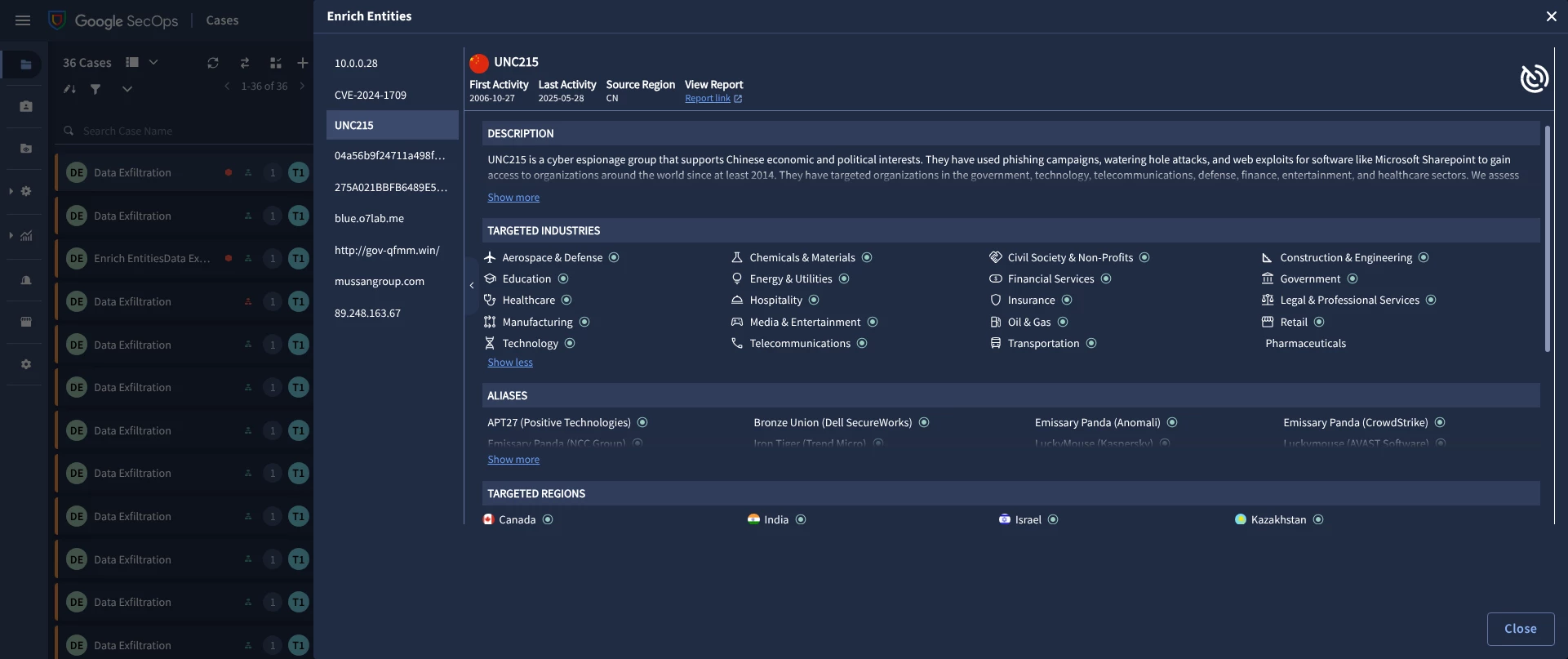Viewport: 1568px width, 659px height.
Task: Go to next page of cases
Action: [x=302, y=86]
